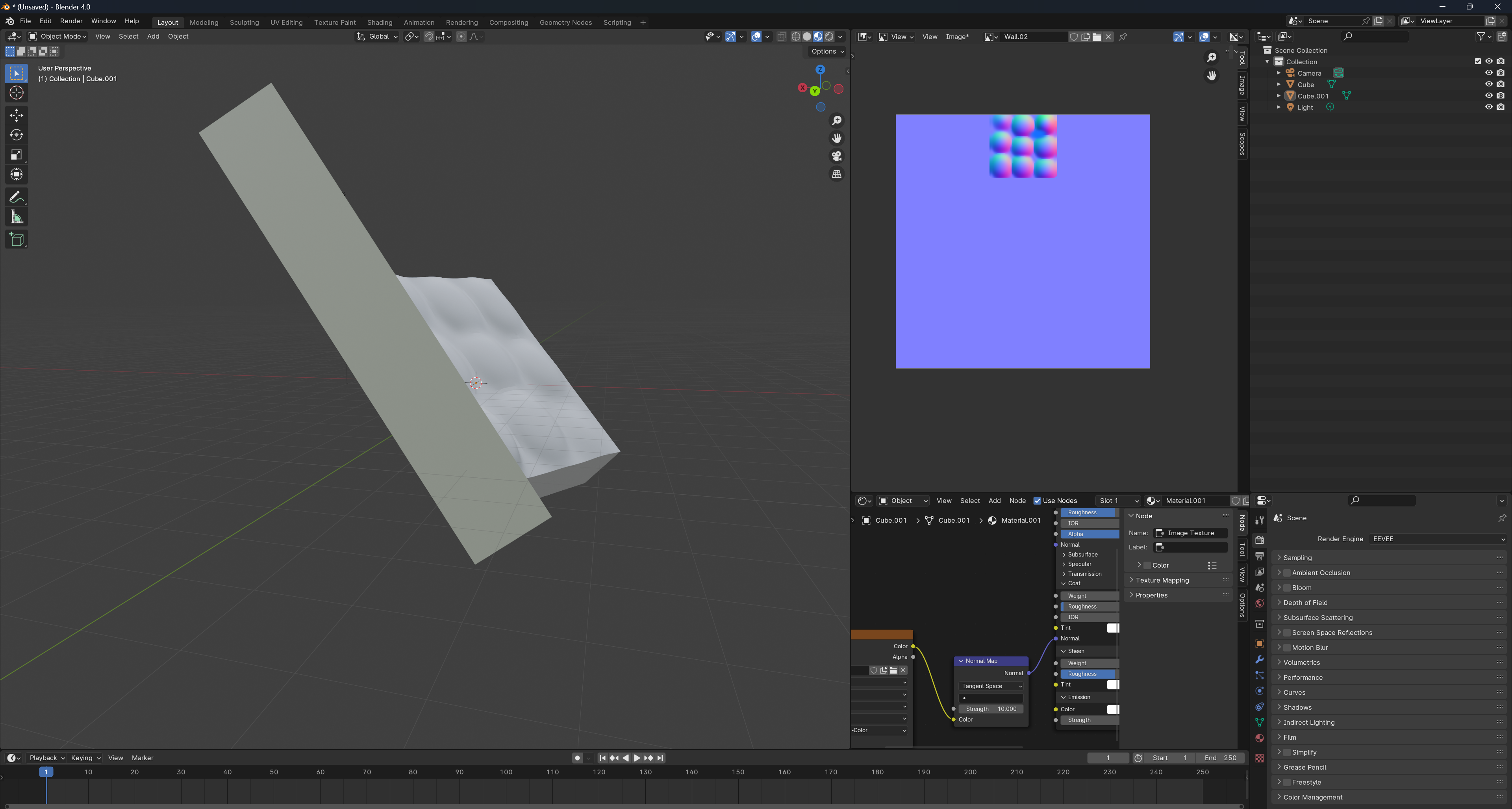Select the Measure tool

[17, 218]
